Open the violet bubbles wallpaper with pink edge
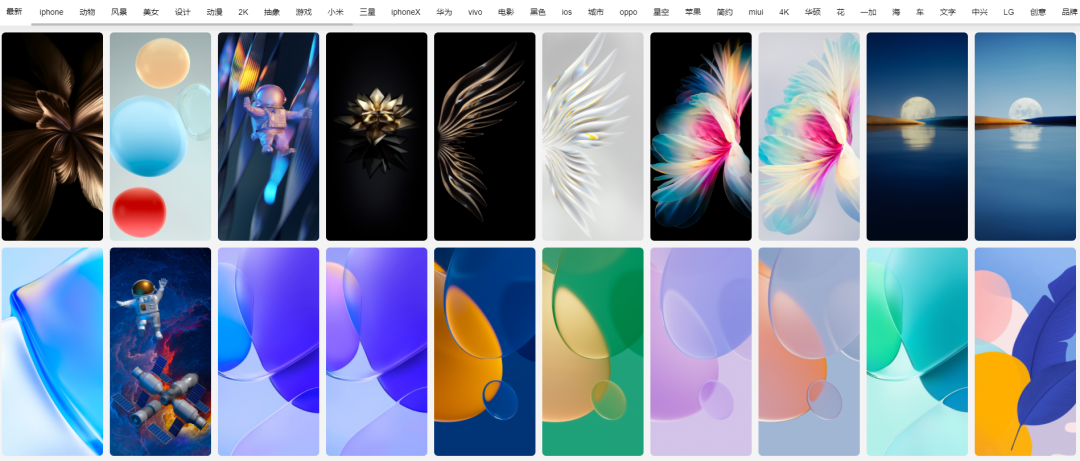The width and height of the screenshot is (1080, 461). point(377,351)
